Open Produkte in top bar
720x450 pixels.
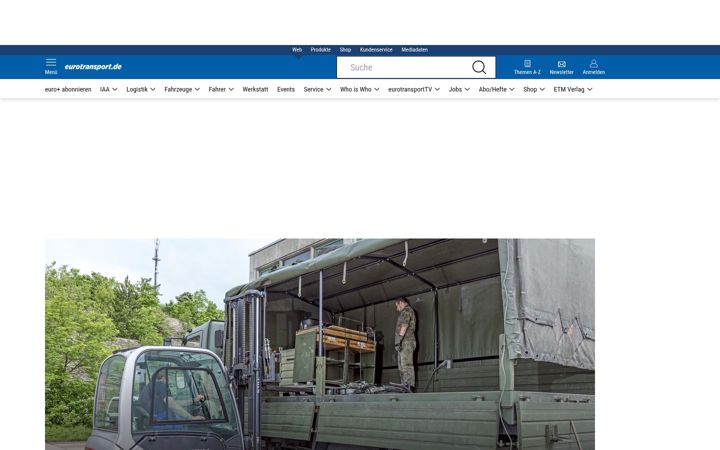pyautogui.click(x=321, y=50)
